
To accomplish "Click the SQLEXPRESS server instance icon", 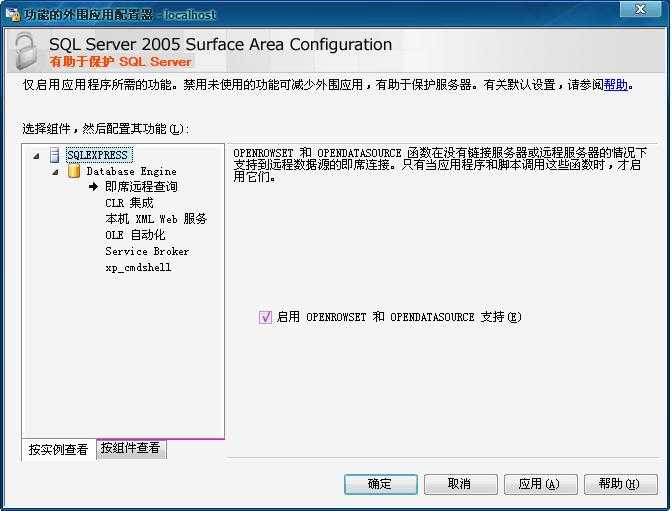I will point(54,155).
